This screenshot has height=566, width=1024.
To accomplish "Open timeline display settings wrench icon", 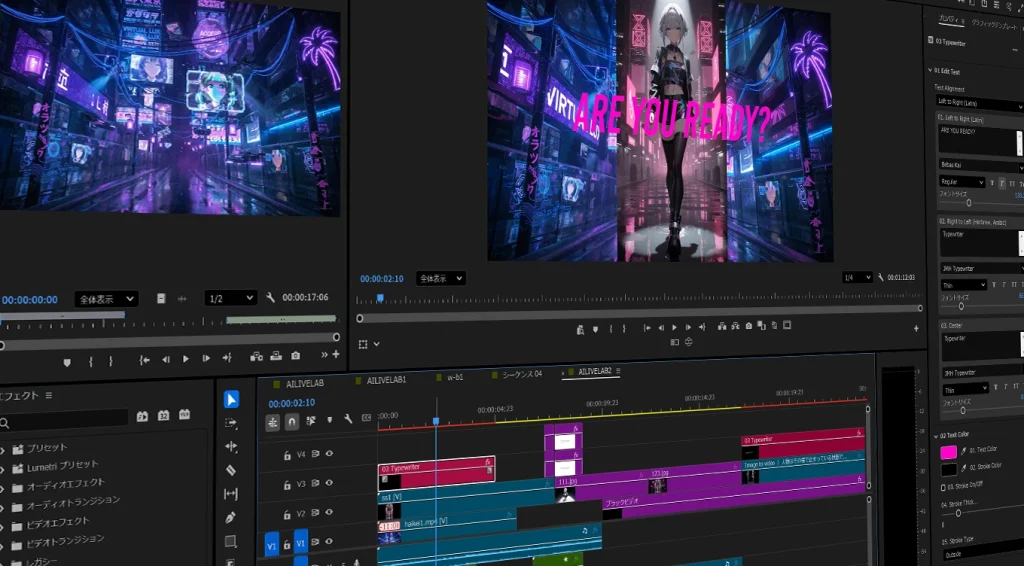I will pos(347,419).
